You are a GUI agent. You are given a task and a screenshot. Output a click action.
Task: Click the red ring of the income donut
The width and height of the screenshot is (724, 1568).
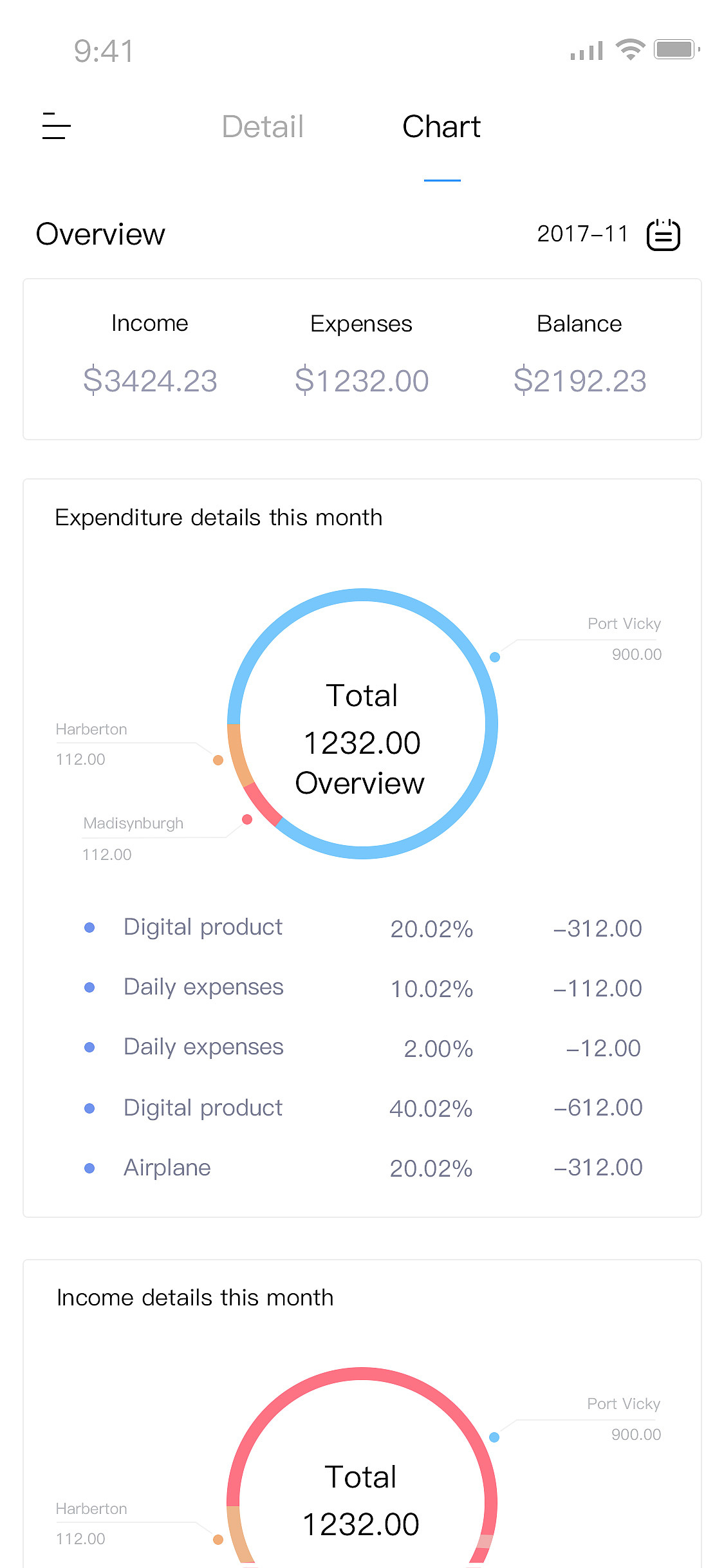pos(362,1374)
